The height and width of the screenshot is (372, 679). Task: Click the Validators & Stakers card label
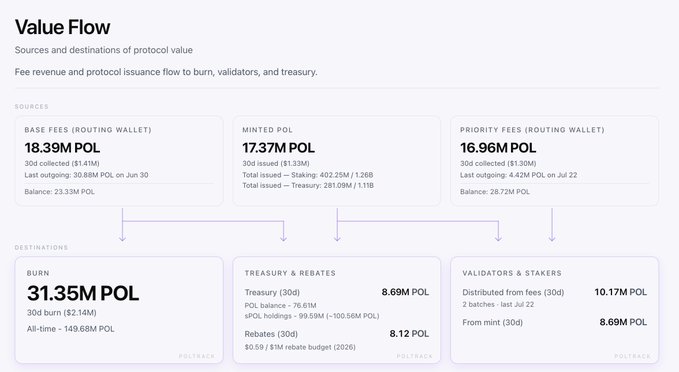click(x=512, y=273)
